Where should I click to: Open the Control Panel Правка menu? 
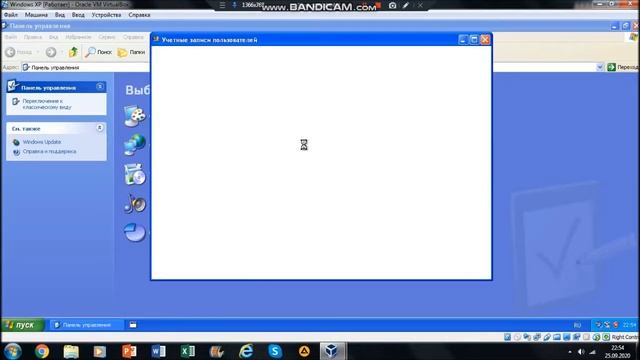point(33,37)
